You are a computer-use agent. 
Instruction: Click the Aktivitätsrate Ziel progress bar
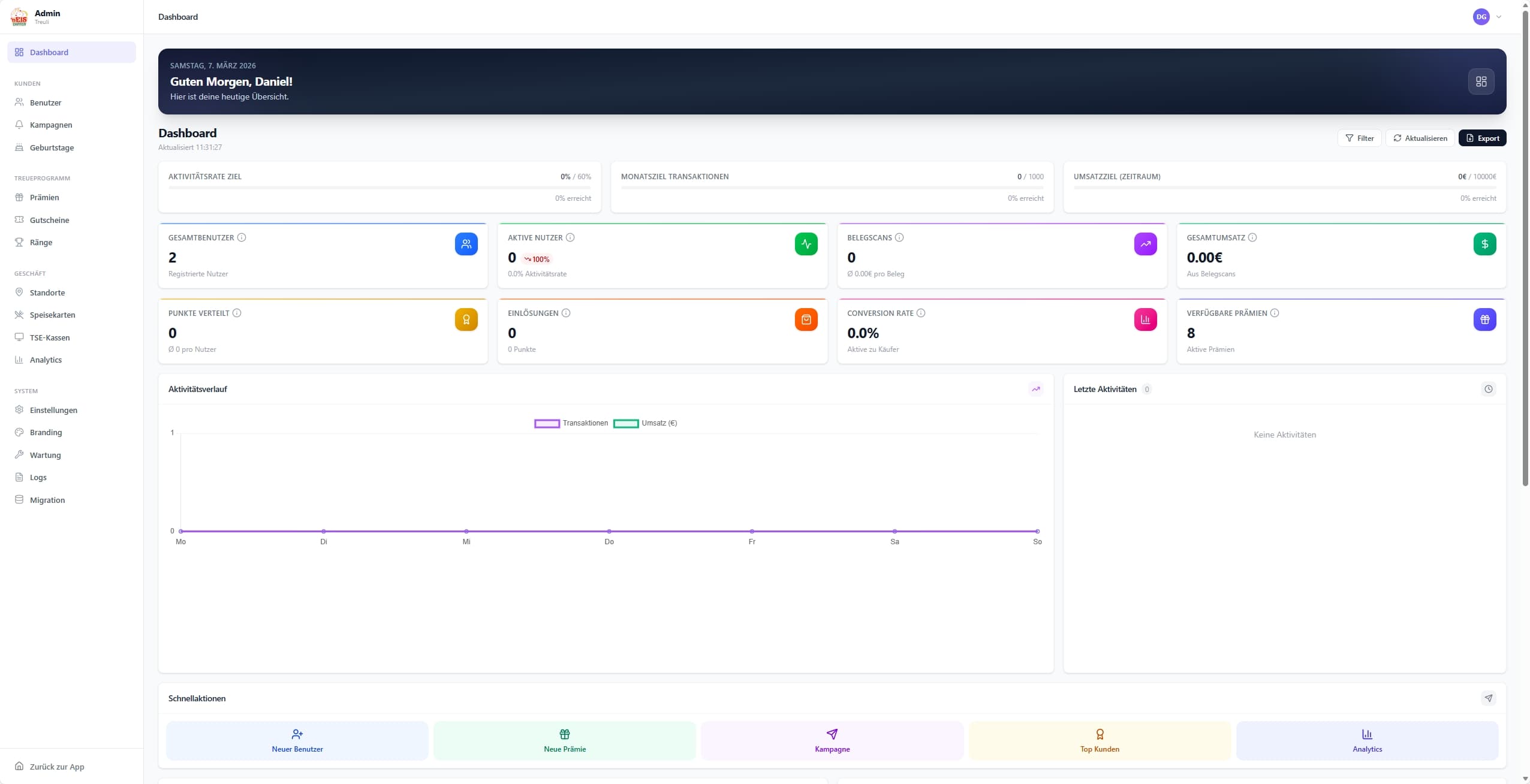[380, 187]
